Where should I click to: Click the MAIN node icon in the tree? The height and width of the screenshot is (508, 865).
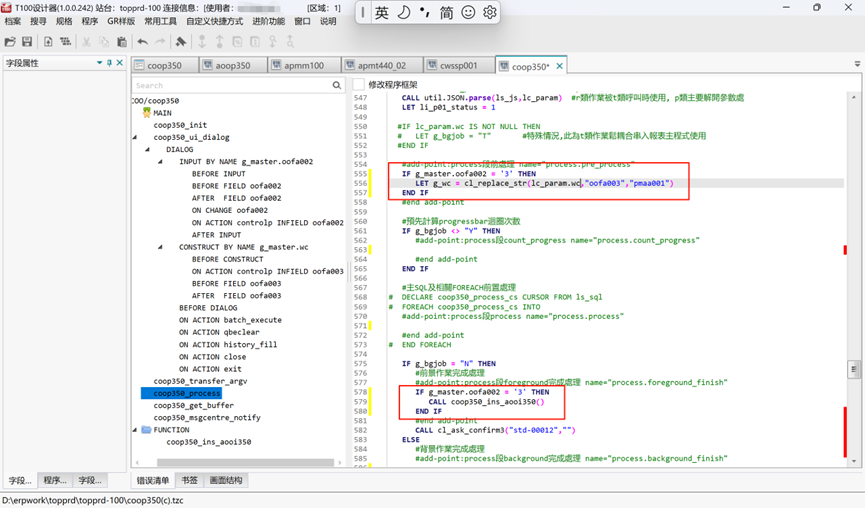tap(146, 113)
